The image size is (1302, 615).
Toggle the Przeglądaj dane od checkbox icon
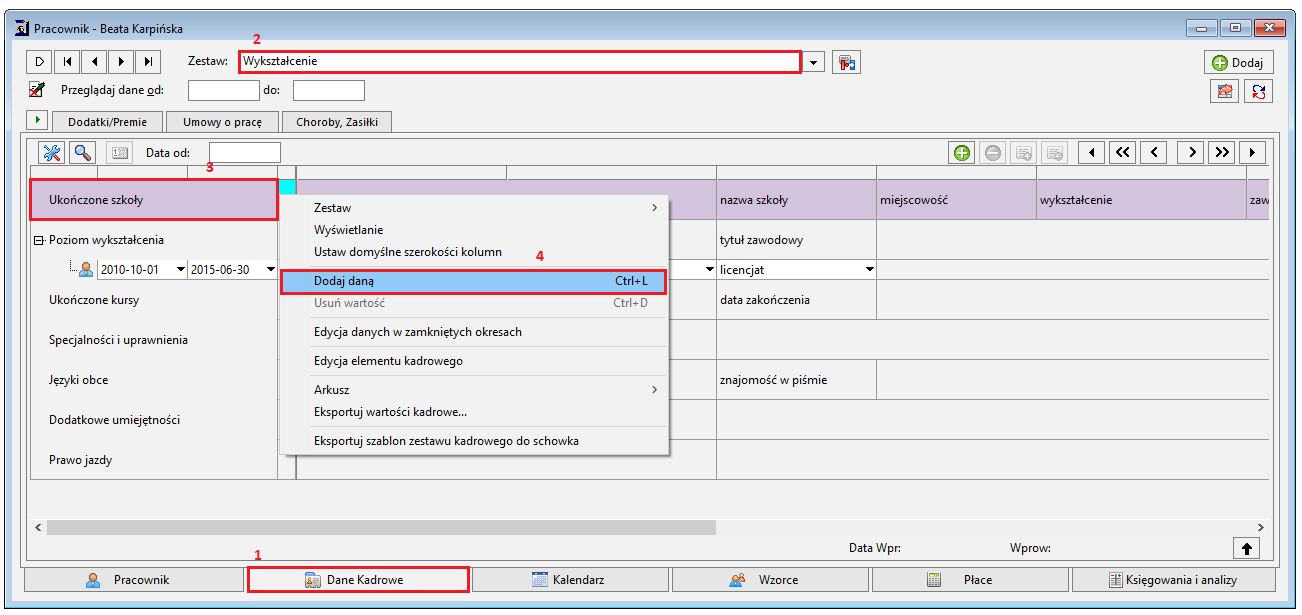click(37, 90)
